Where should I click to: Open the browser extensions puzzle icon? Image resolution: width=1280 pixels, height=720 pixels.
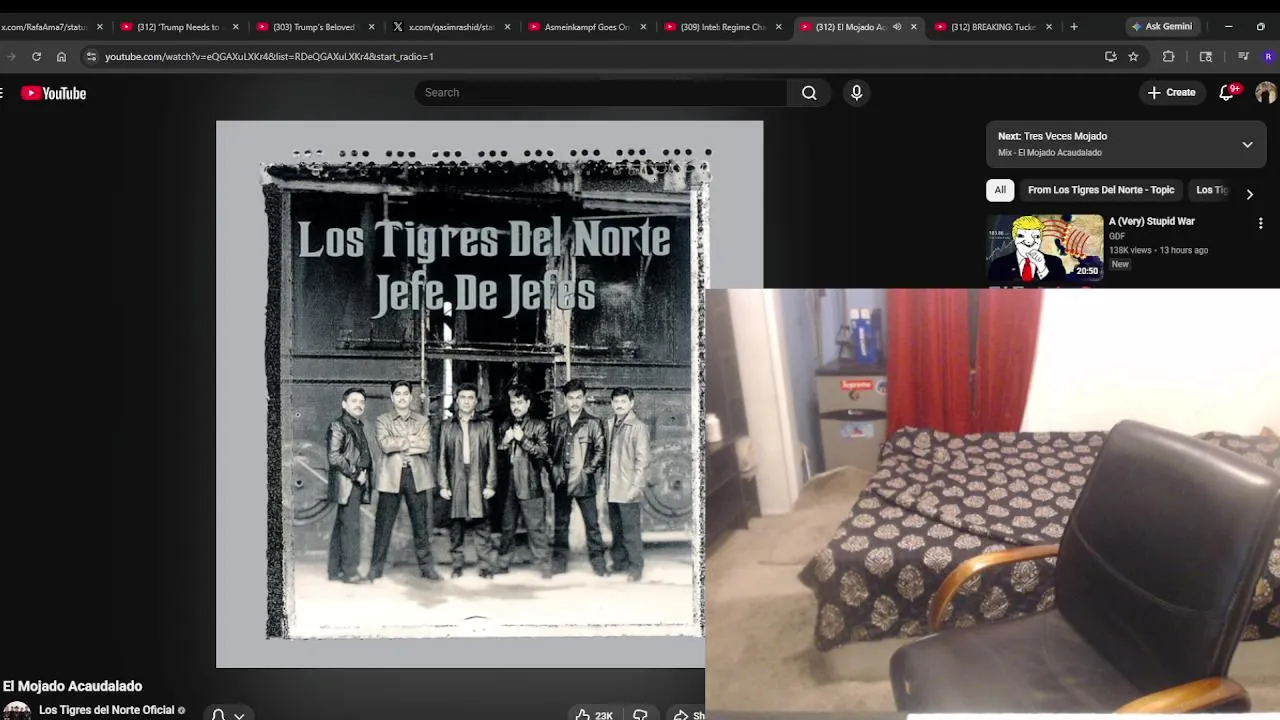1168,57
